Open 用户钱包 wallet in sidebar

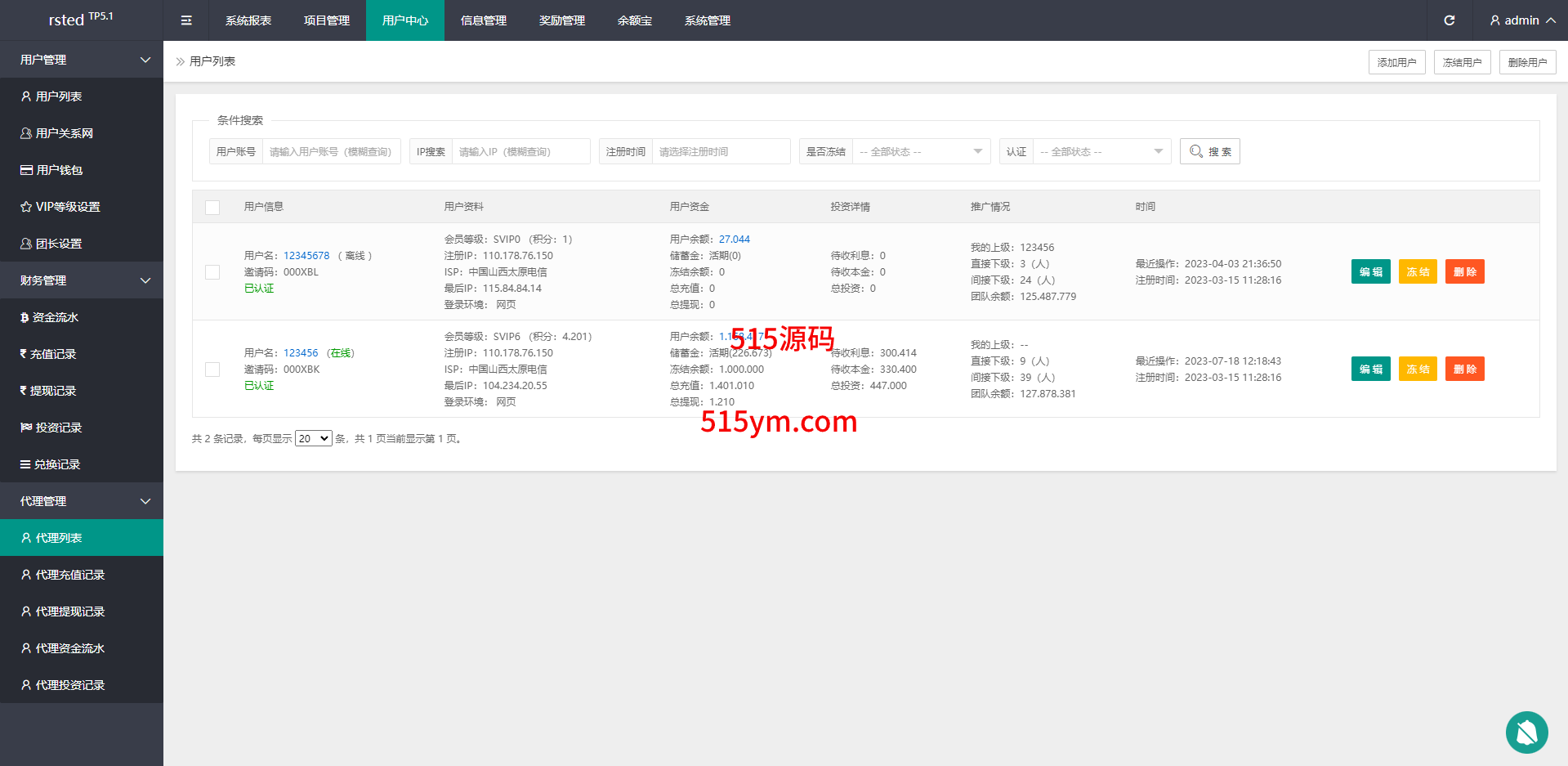point(59,170)
